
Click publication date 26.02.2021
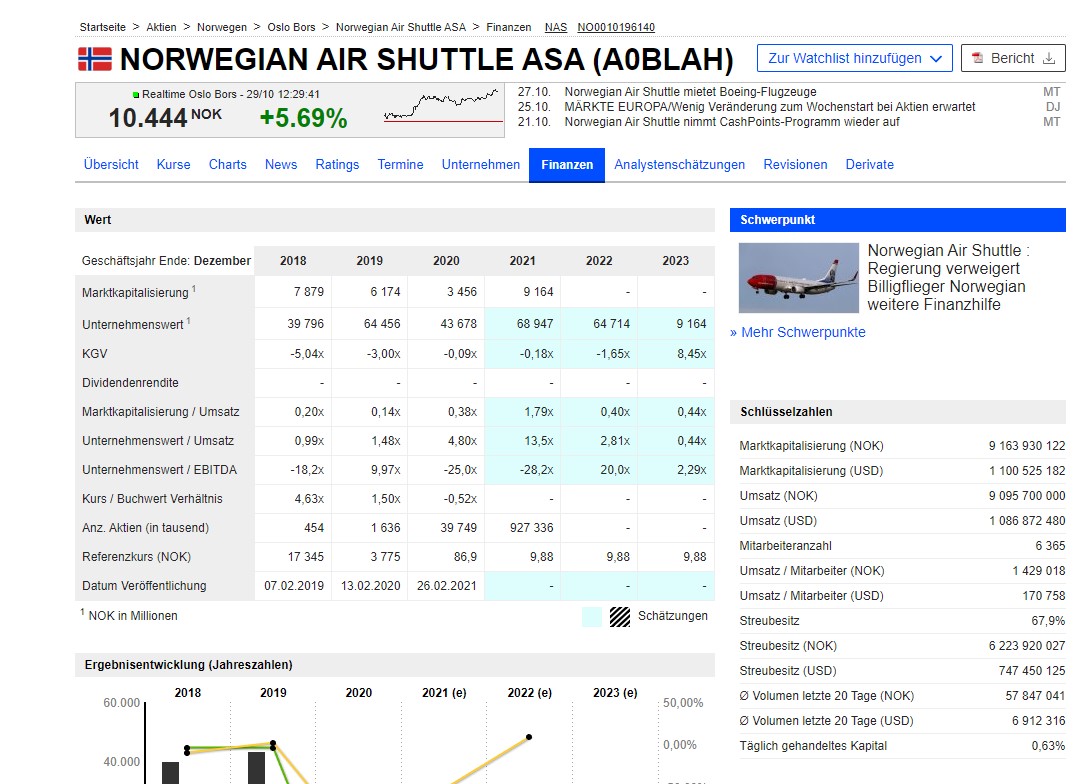pyautogui.click(x=446, y=585)
